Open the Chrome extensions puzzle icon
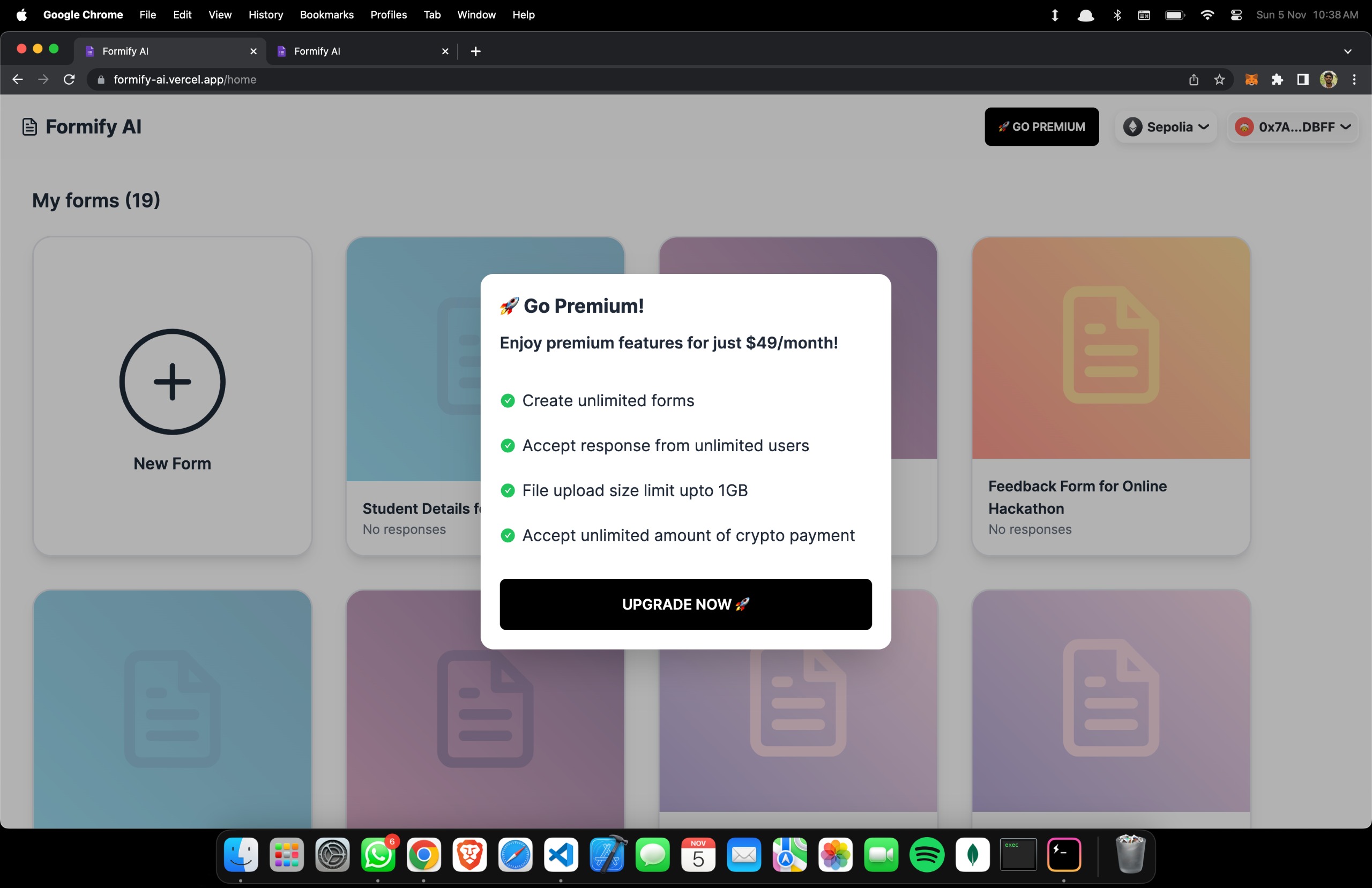1372x888 pixels. coord(1277,79)
